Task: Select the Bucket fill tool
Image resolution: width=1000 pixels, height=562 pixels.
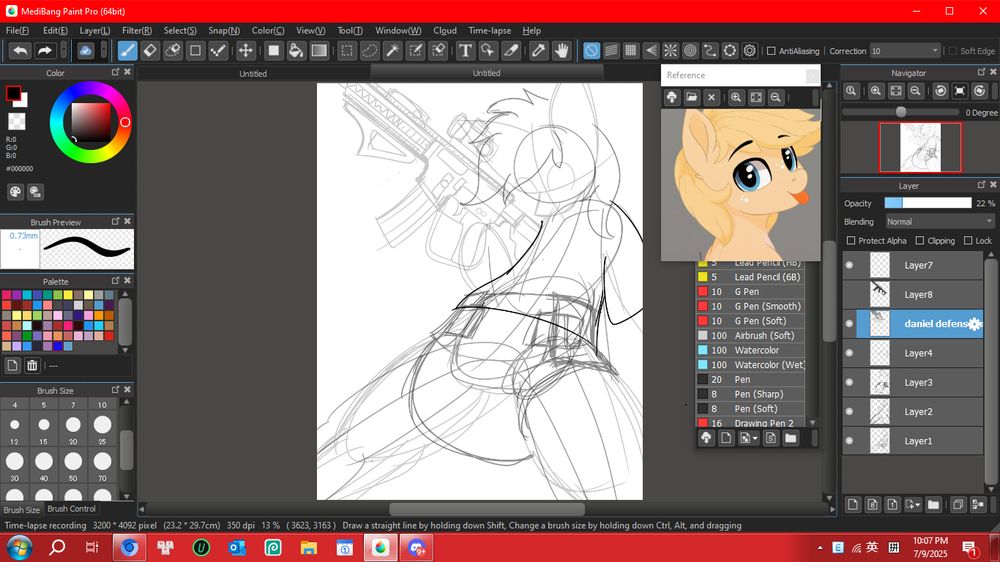Action: [296, 51]
